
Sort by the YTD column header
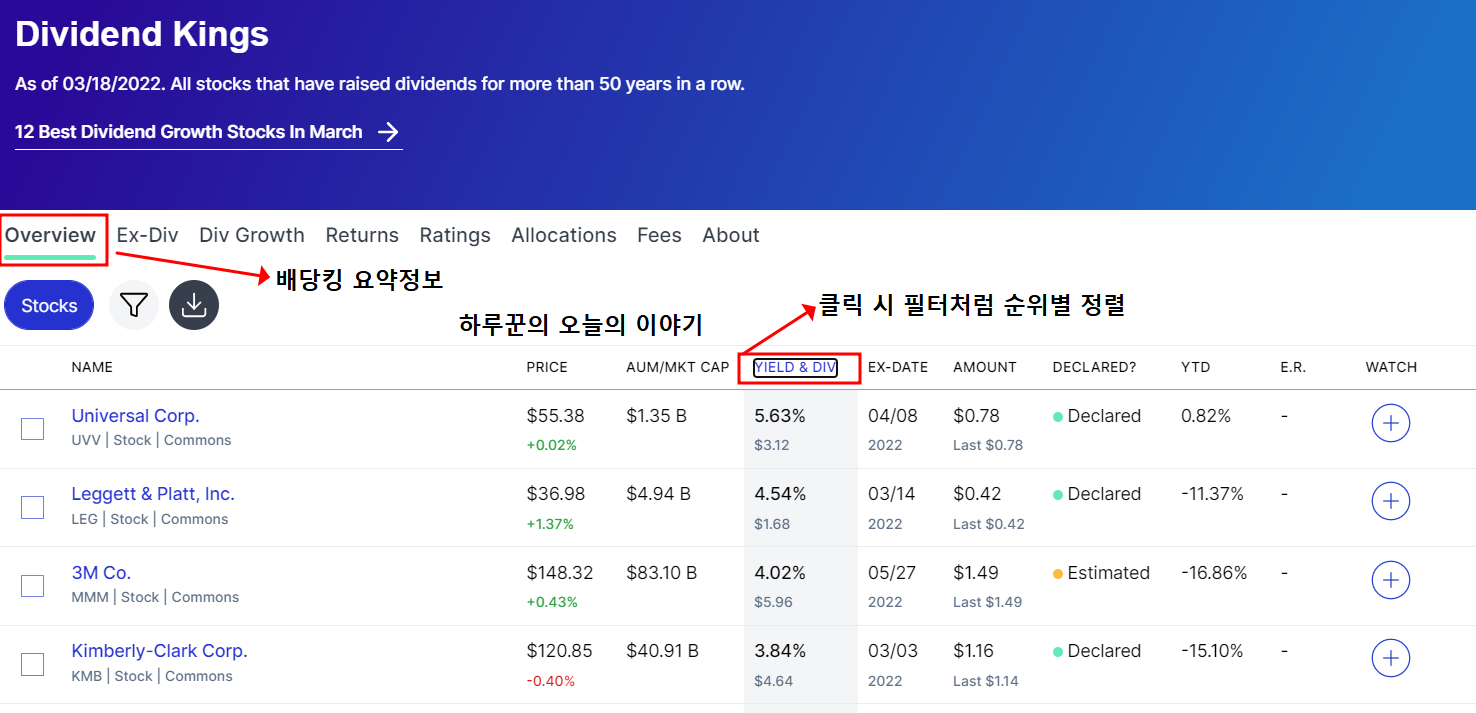tap(1195, 367)
